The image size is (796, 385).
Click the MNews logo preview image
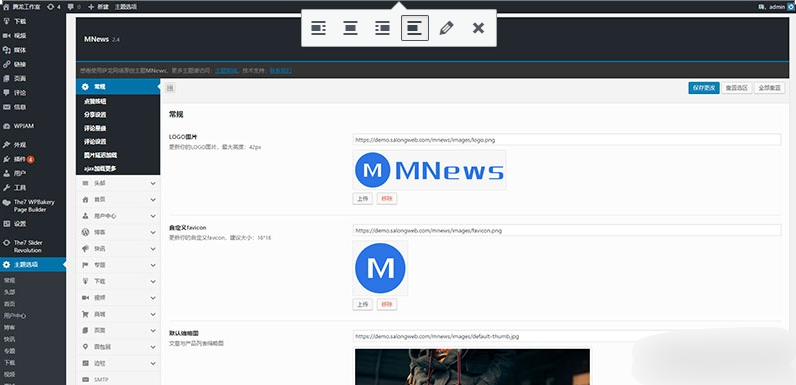click(x=429, y=170)
